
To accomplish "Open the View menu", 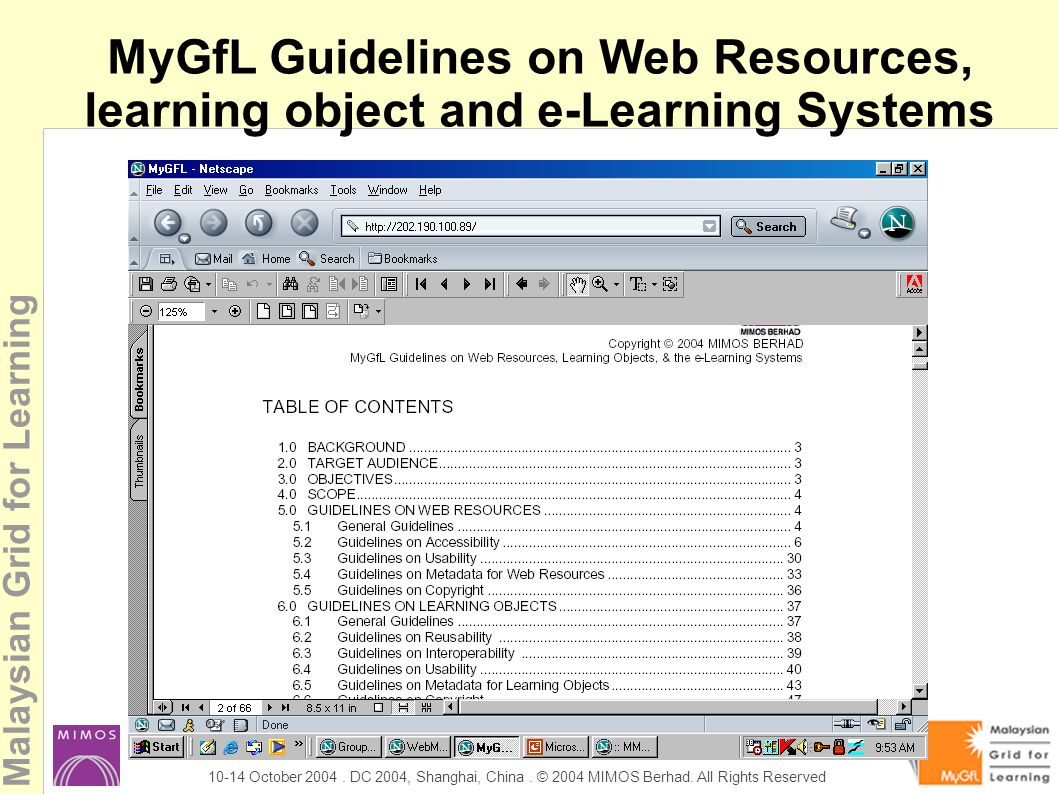I will [x=215, y=190].
